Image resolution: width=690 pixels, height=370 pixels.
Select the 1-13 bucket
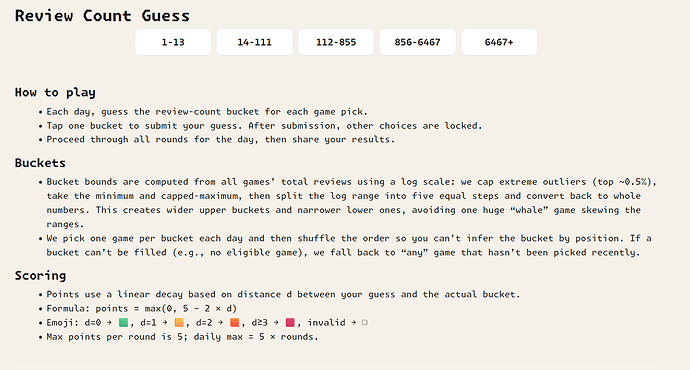click(x=173, y=42)
